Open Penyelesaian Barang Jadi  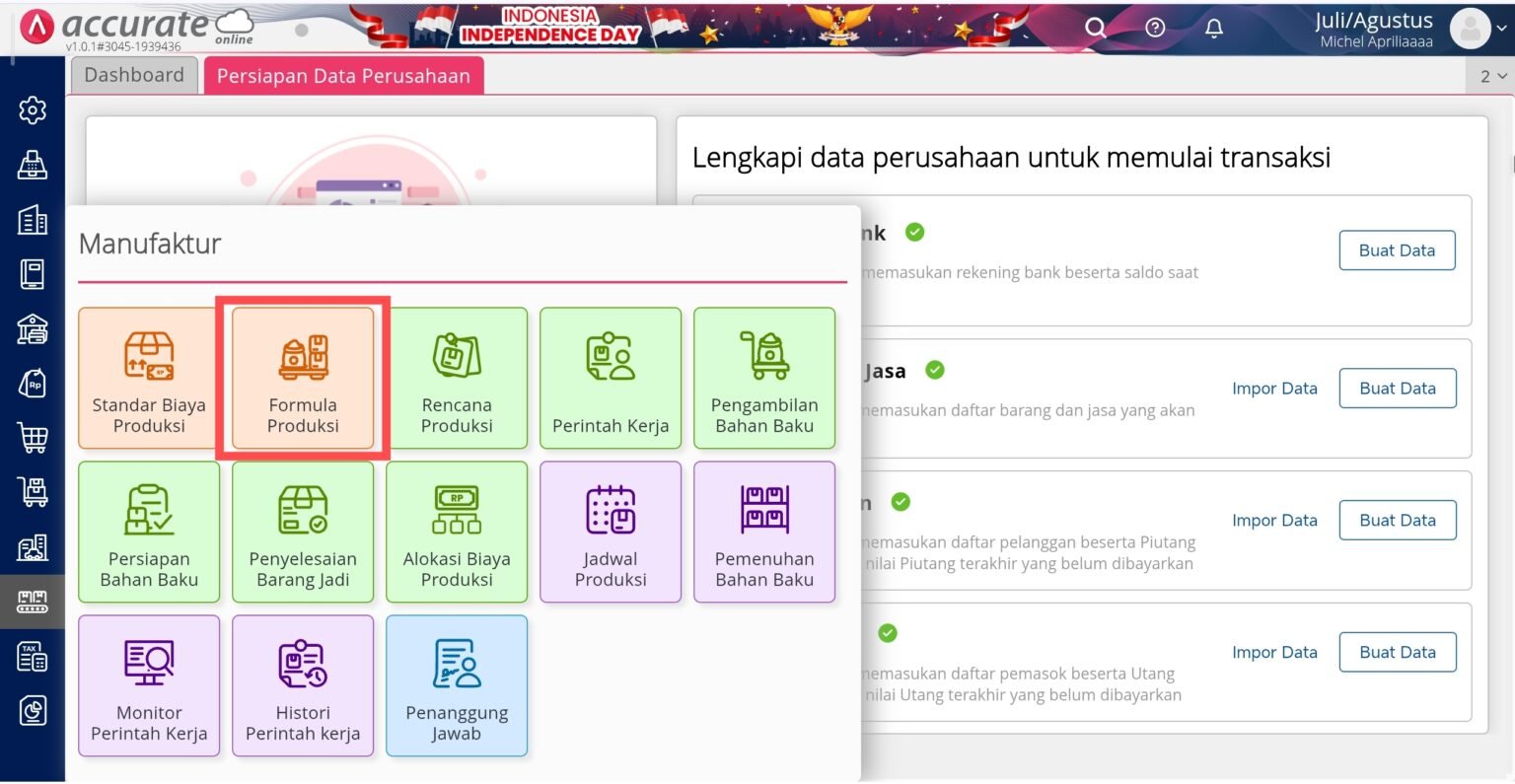coord(302,532)
